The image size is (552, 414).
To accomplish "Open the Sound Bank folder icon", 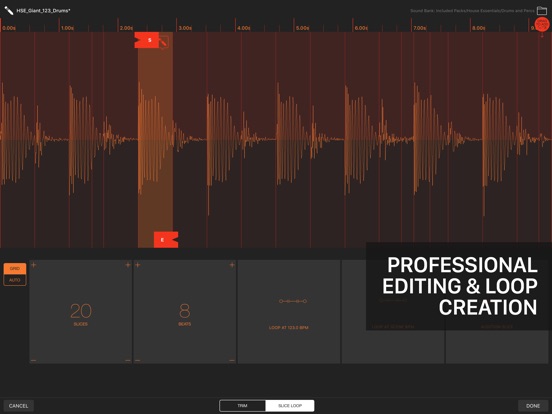I will (x=542, y=11).
